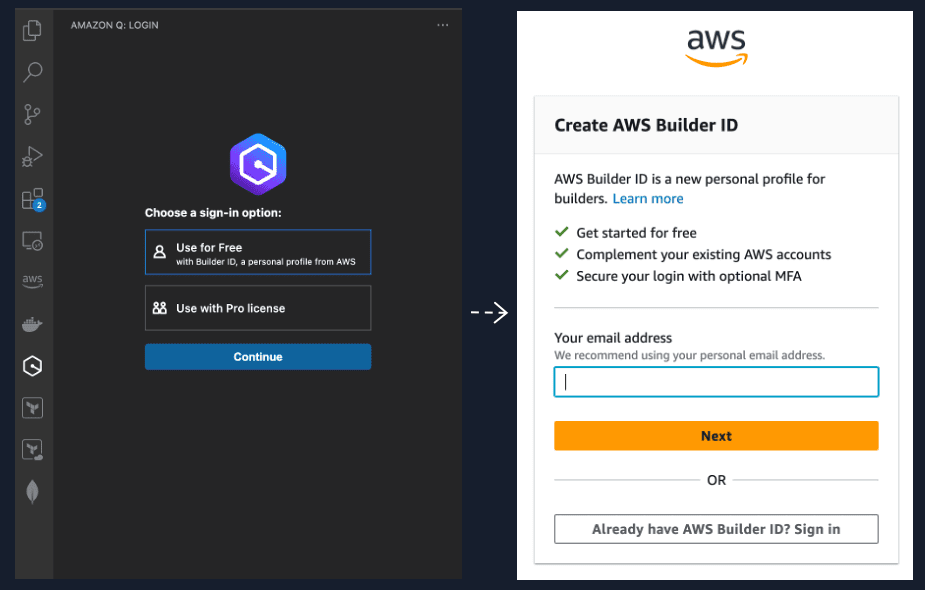
Task: Open the Search view magnifier icon
Action: [x=33, y=72]
